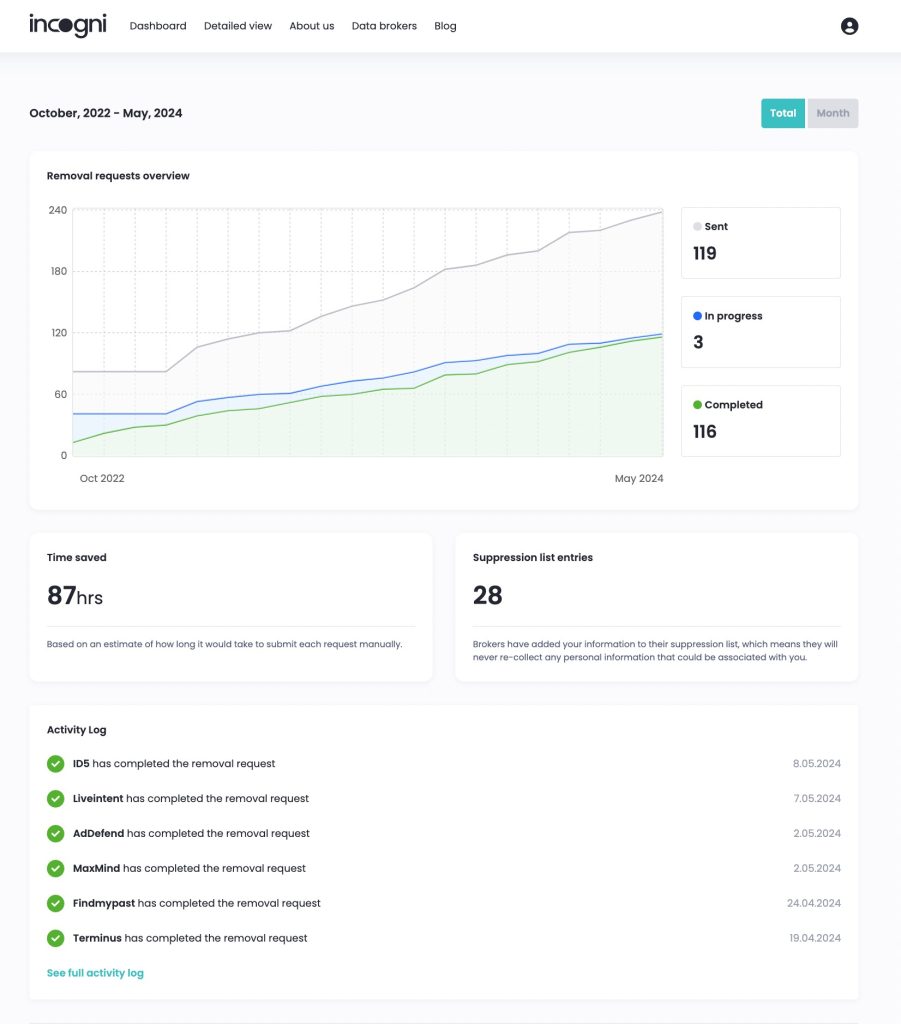Viewport: 901px width, 1024px height.
Task: Navigate to Data brokers
Action: click(384, 26)
